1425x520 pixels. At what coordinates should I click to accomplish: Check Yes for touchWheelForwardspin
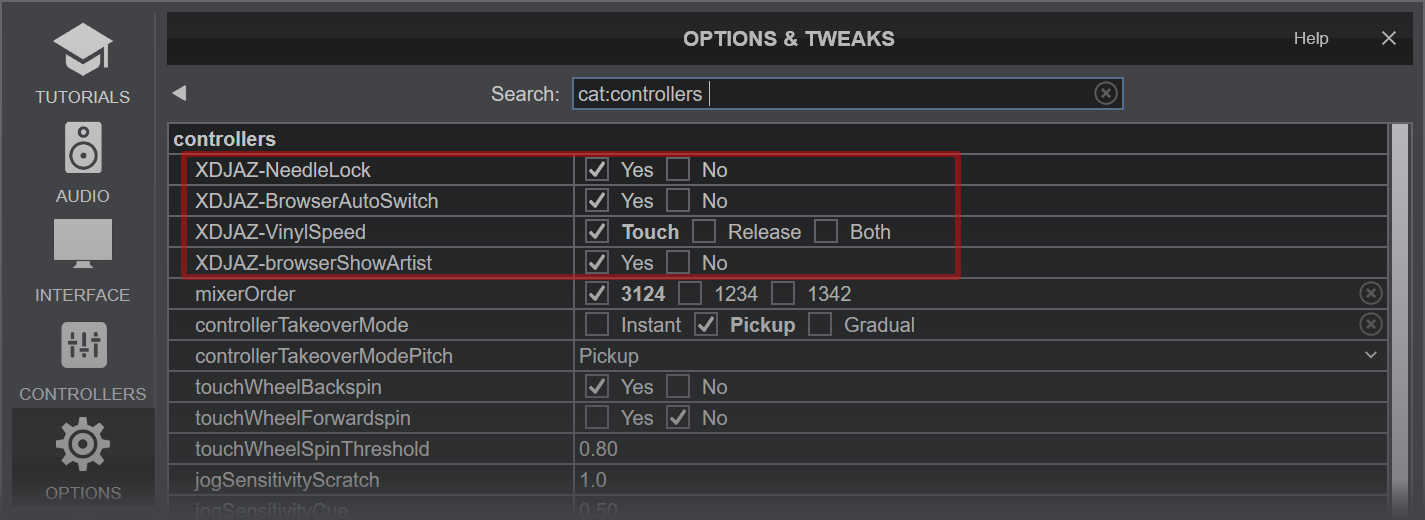(x=598, y=418)
